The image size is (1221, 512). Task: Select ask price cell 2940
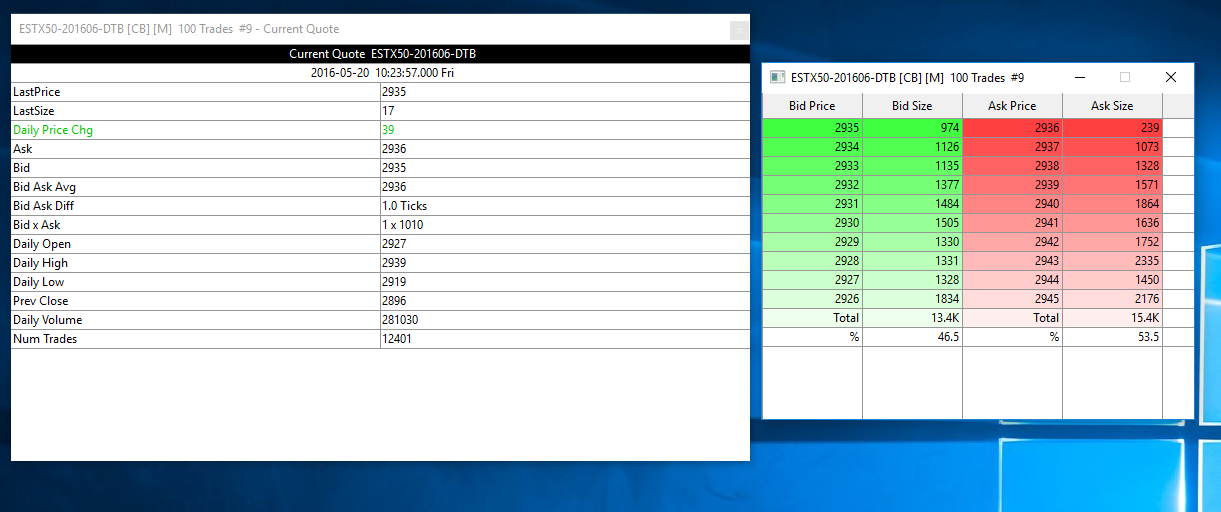(x=1012, y=204)
